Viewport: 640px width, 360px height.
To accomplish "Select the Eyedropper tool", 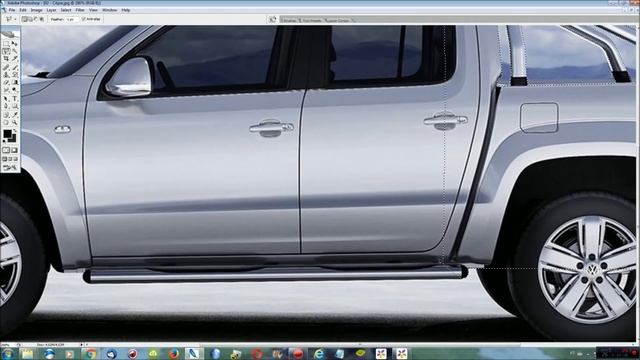I will point(15,115).
